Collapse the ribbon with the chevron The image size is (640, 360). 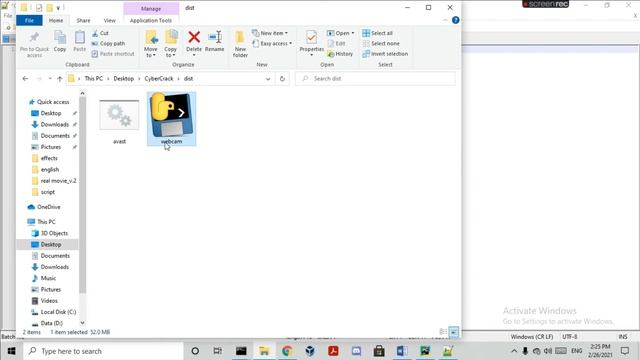(445, 20)
